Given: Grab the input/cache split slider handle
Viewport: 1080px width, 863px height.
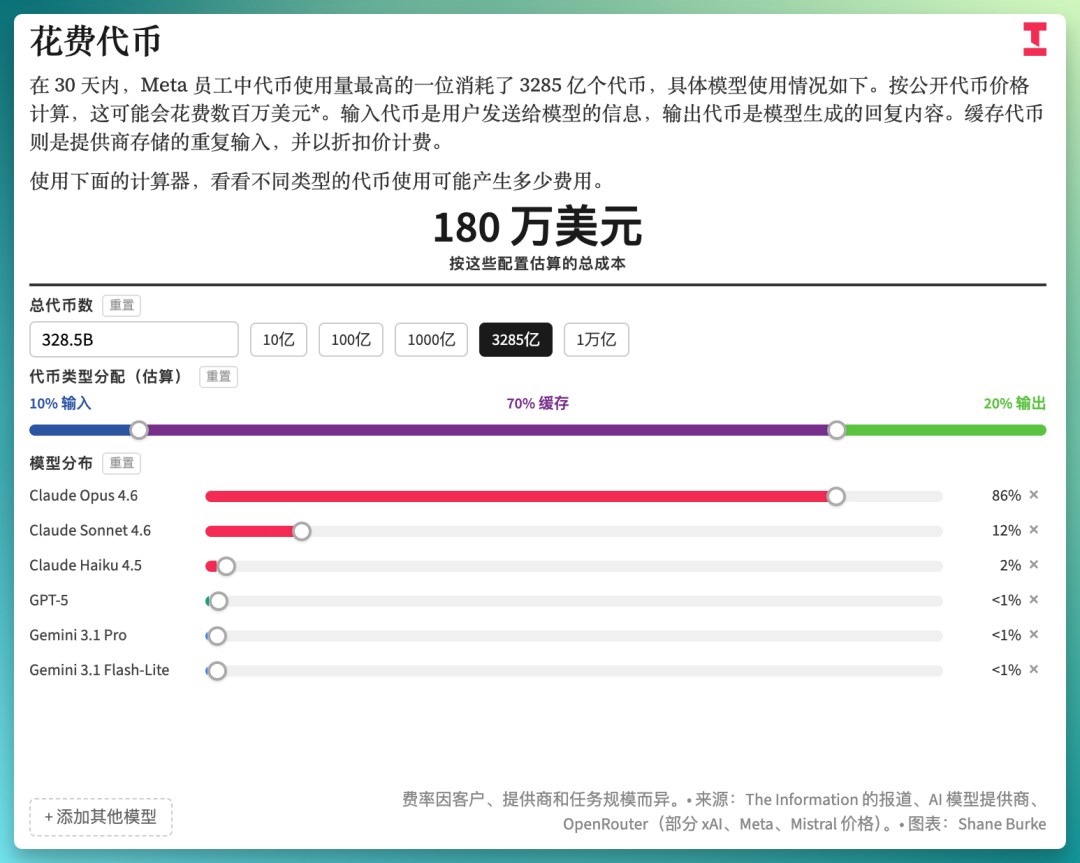Looking at the screenshot, I should 139,430.
